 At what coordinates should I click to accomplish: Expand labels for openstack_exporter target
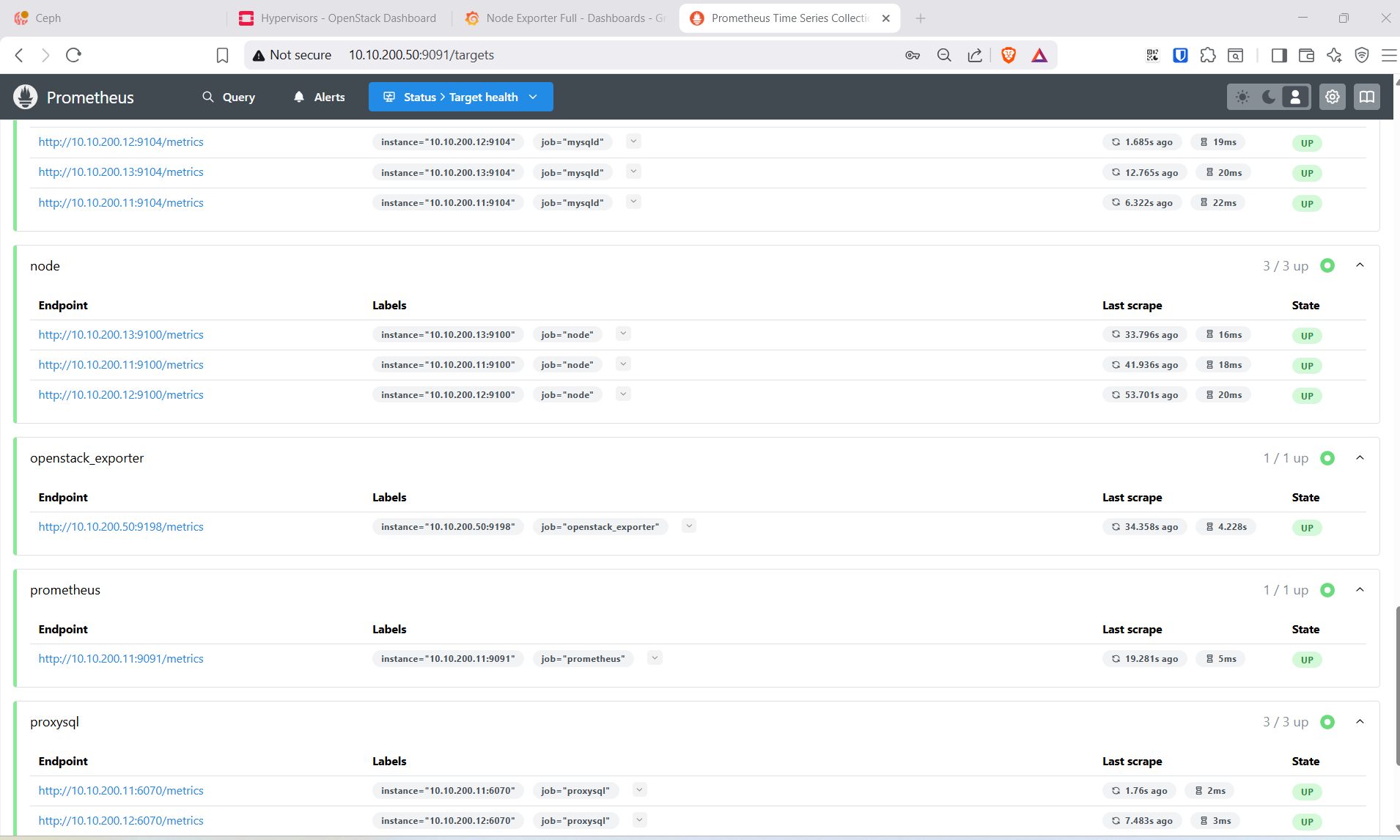688,526
